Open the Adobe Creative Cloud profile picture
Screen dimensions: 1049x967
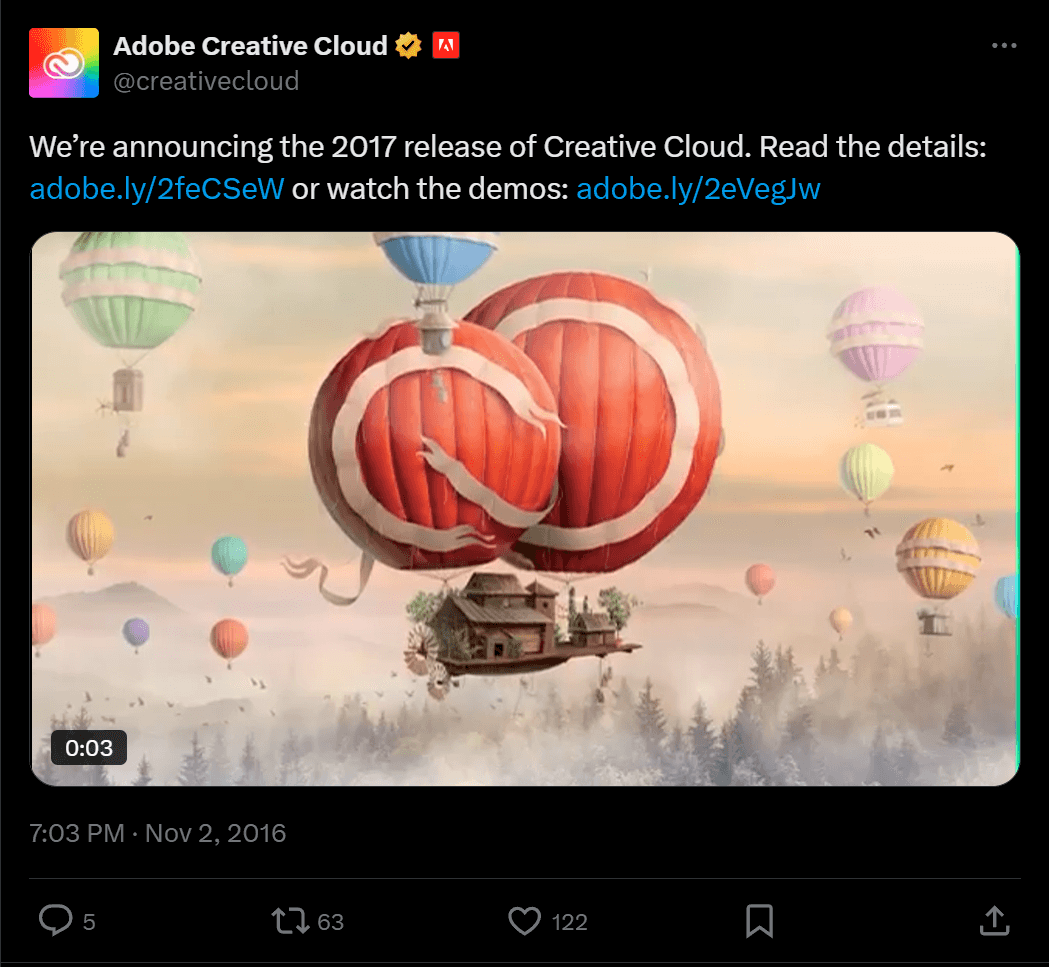(64, 63)
